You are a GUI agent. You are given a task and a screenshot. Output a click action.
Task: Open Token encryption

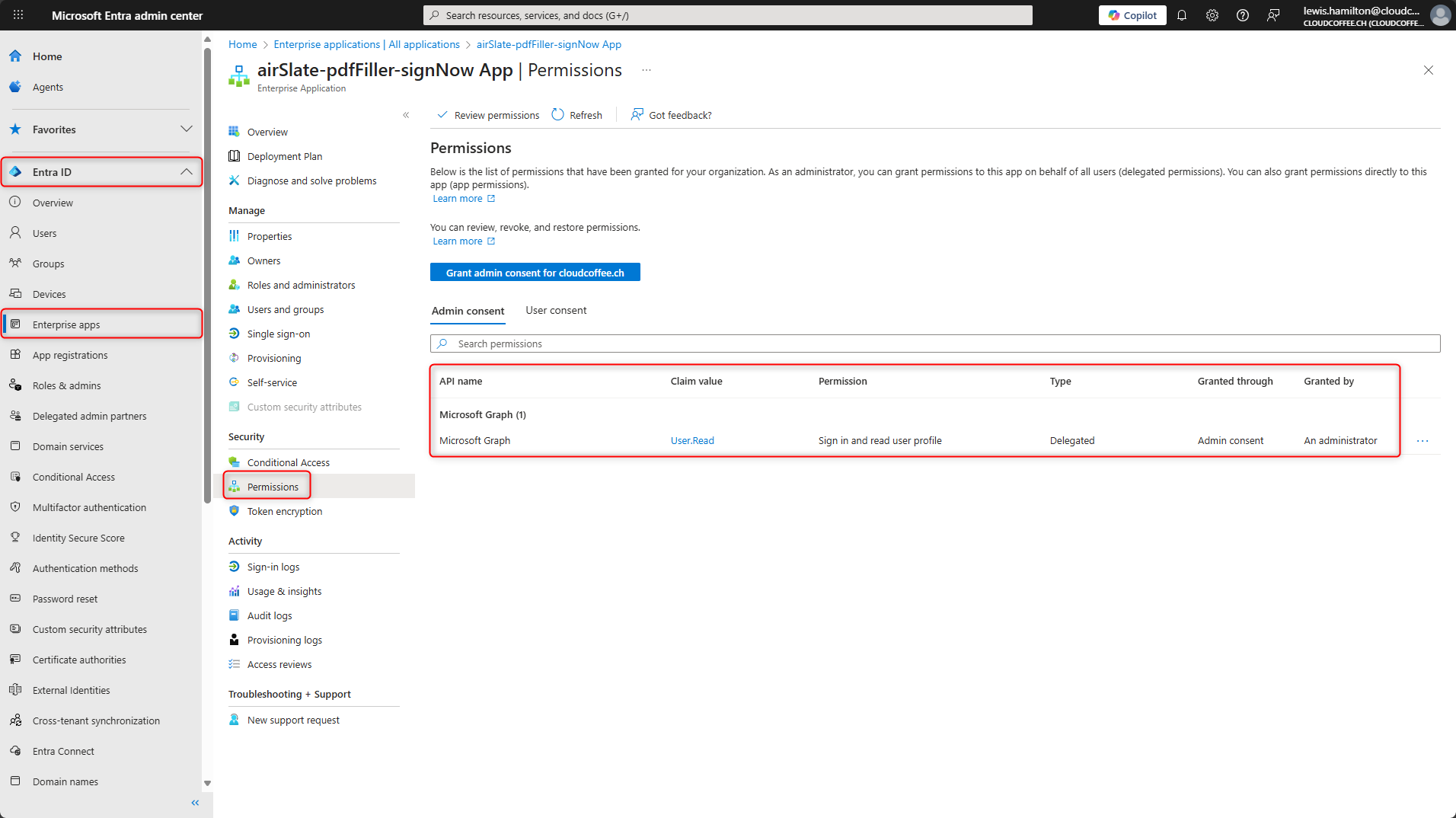[x=284, y=511]
